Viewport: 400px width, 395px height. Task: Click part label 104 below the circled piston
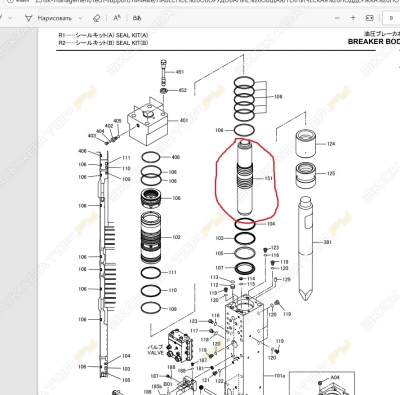point(271,224)
